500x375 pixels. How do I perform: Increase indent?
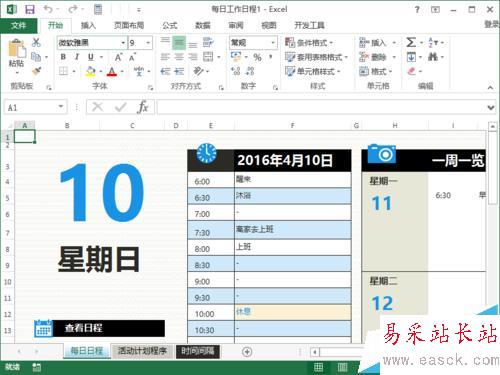[x=179, y=71]
